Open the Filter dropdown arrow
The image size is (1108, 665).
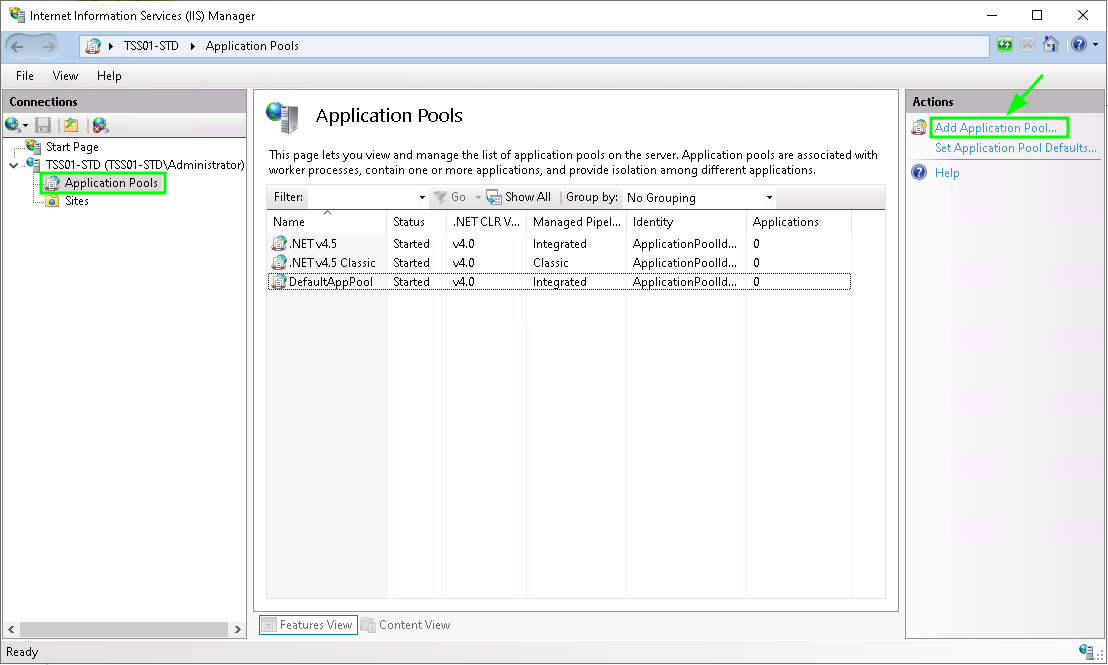coord(422,197)
